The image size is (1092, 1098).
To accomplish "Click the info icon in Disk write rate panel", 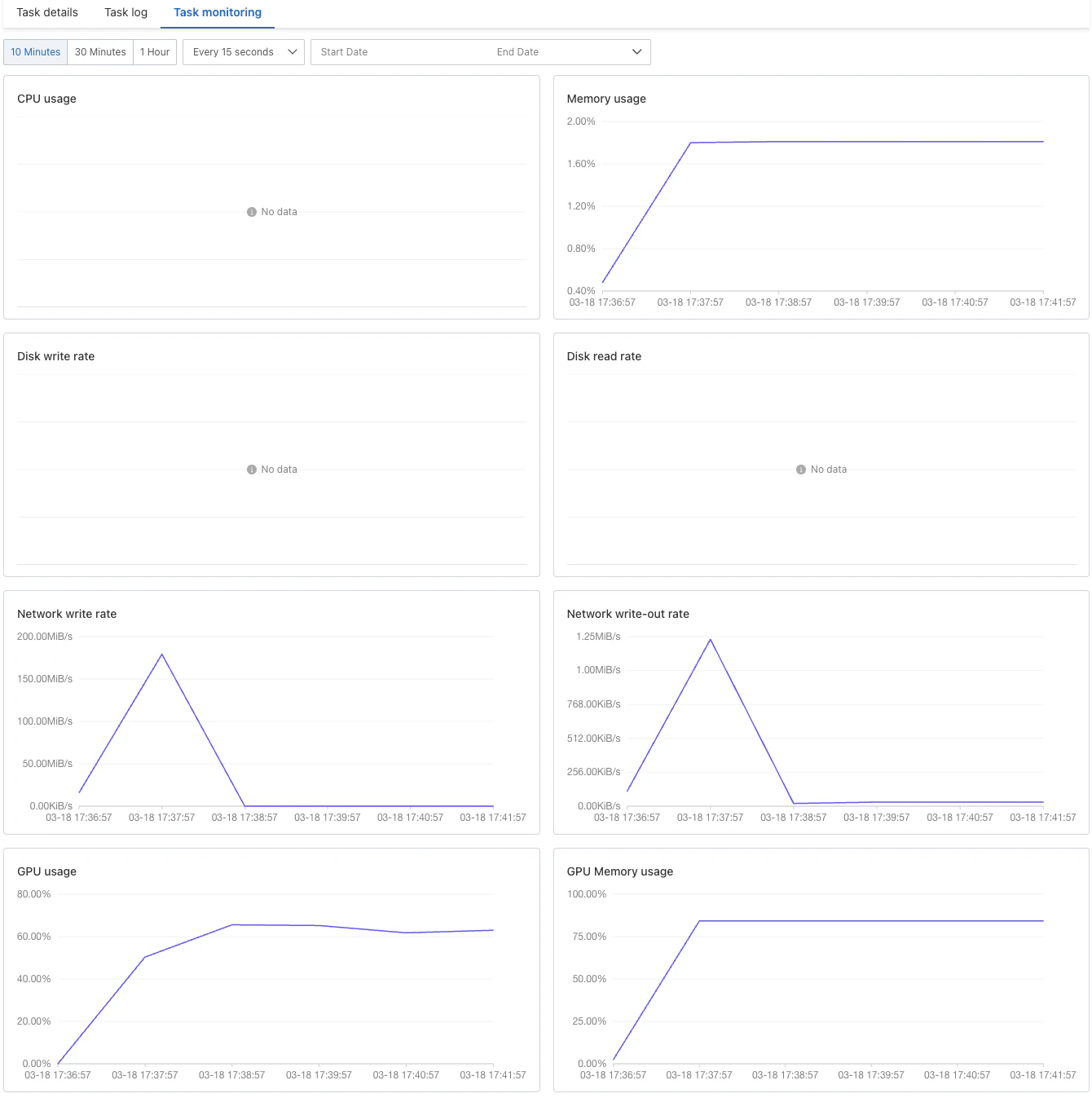I will pyautogui.click(x=252, y=470).
